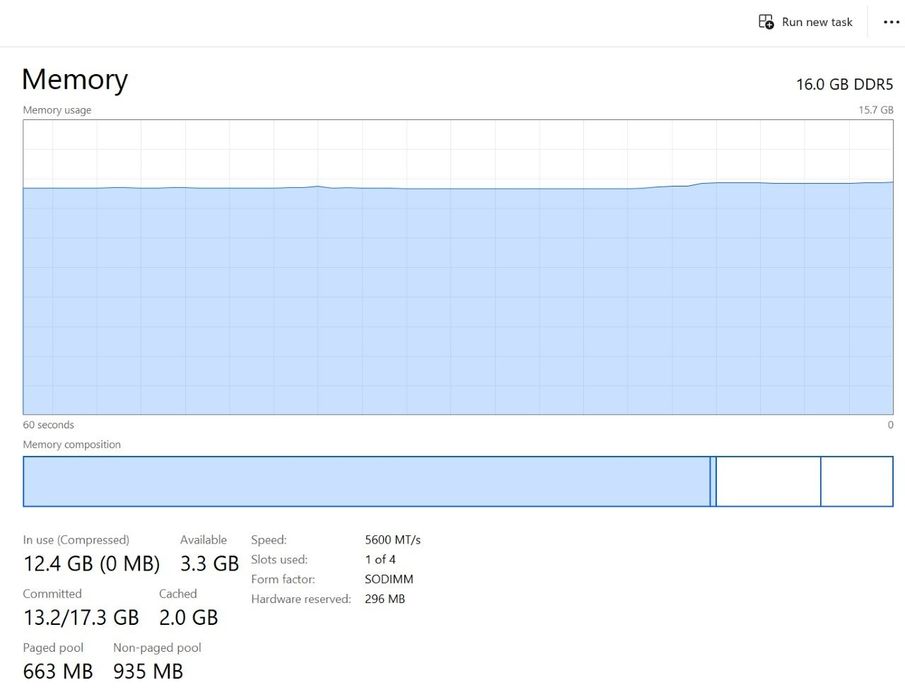Screen dimensions: 905x699
Task: Click the 663 MB paged pool value
Action: 58,671
